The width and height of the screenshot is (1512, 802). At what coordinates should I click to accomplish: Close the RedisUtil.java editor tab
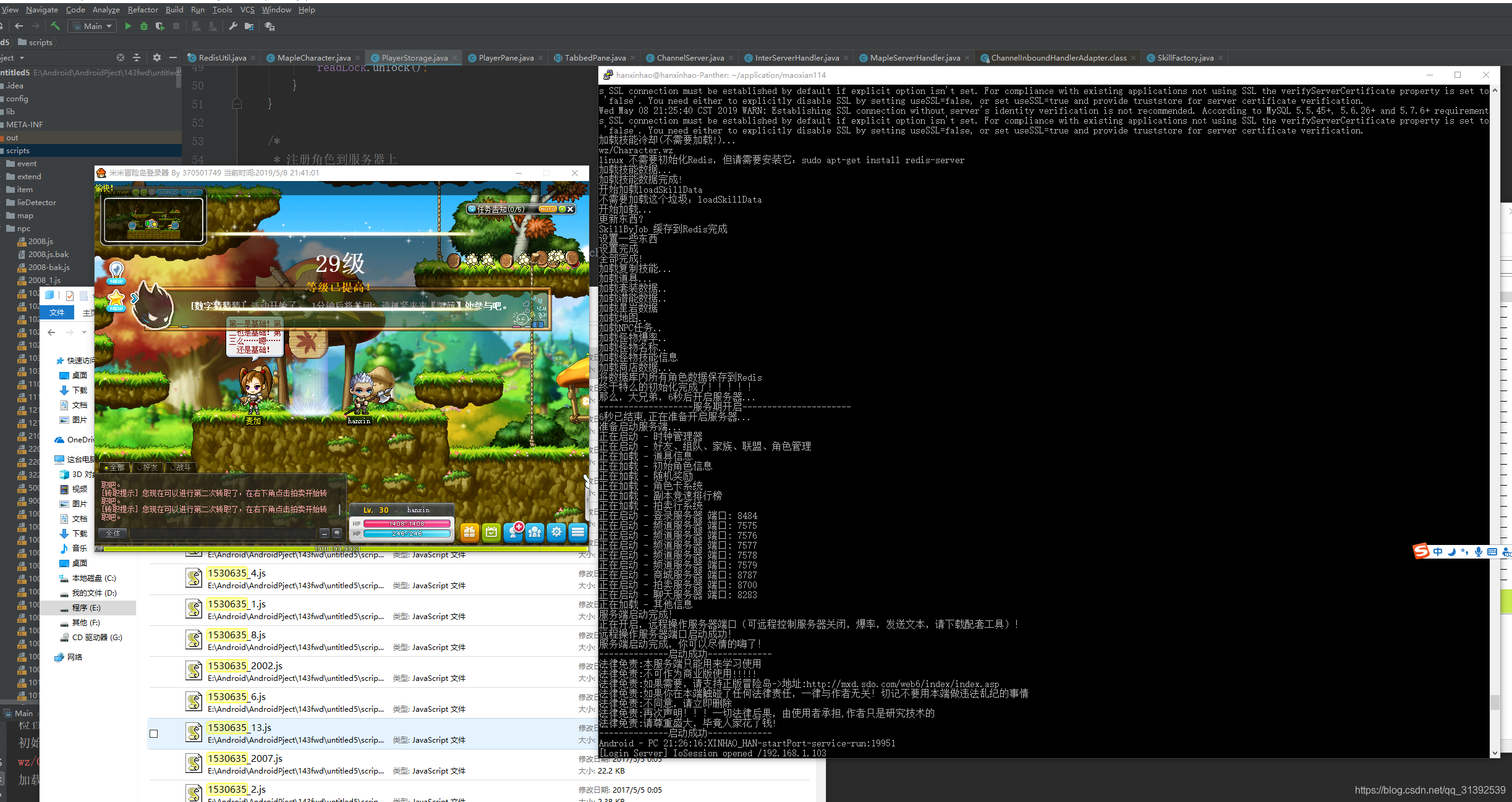point(254,58)
